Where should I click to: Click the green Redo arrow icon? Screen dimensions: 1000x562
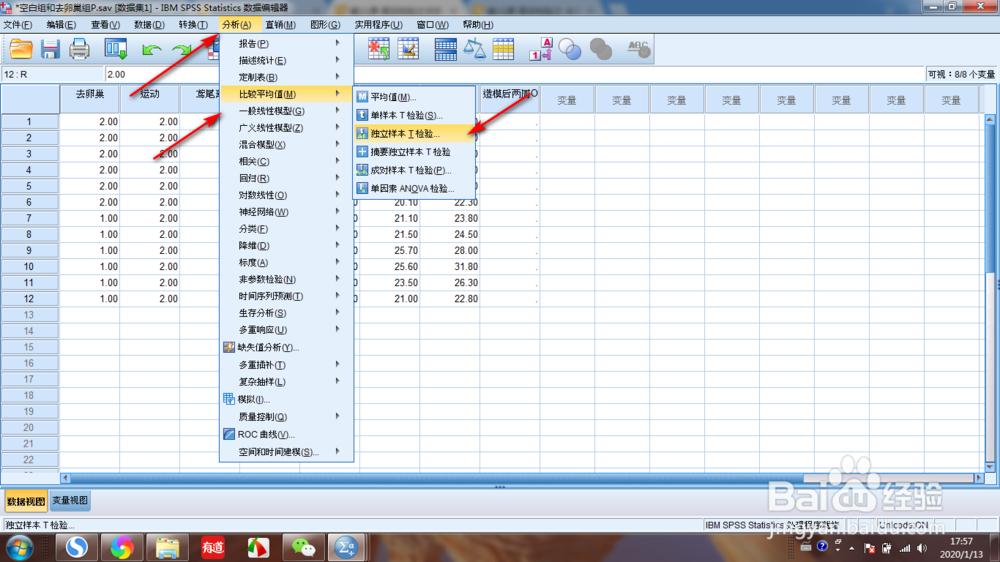point(182,50)
